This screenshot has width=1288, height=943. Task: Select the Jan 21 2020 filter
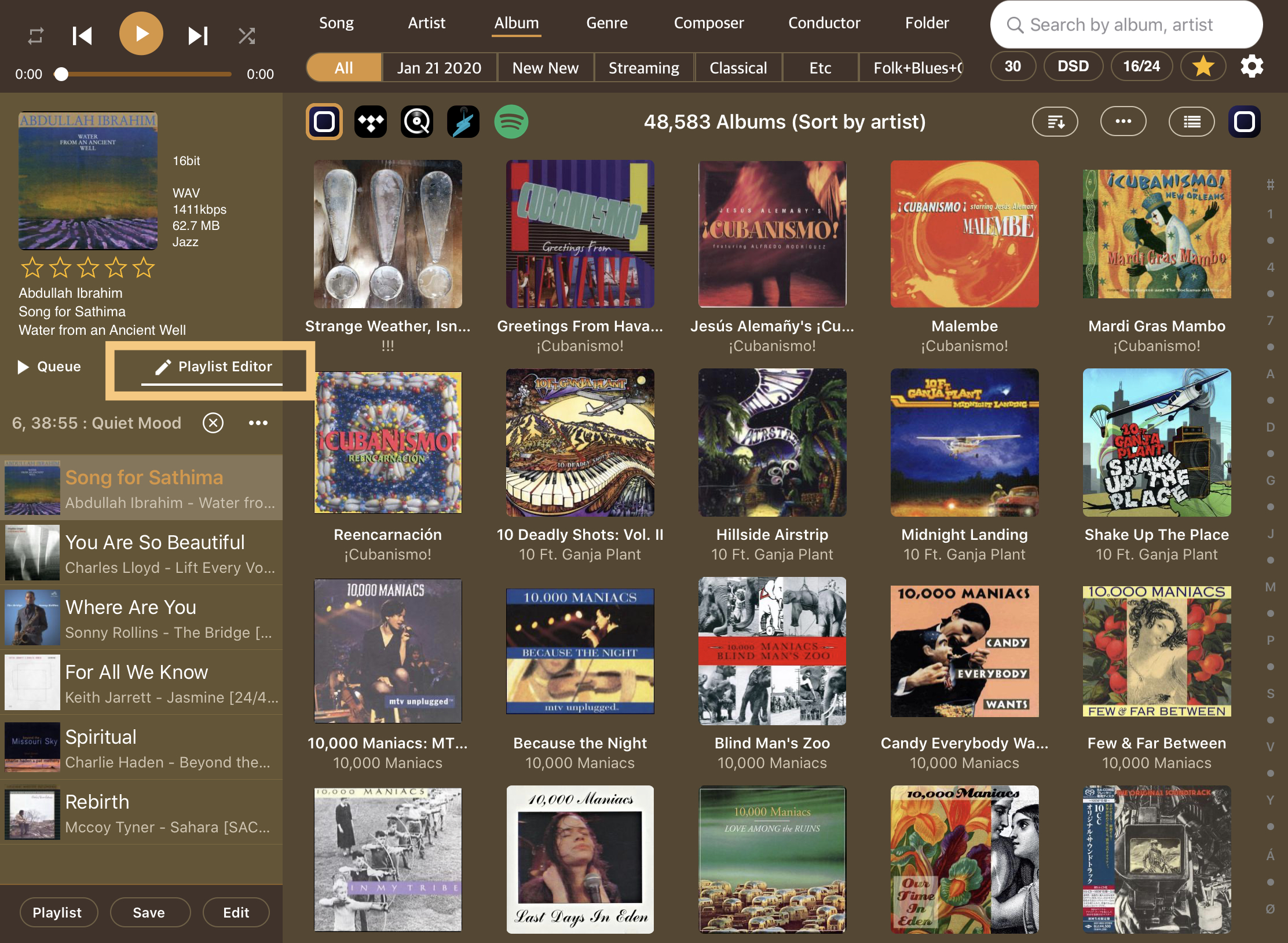(439, 68)
